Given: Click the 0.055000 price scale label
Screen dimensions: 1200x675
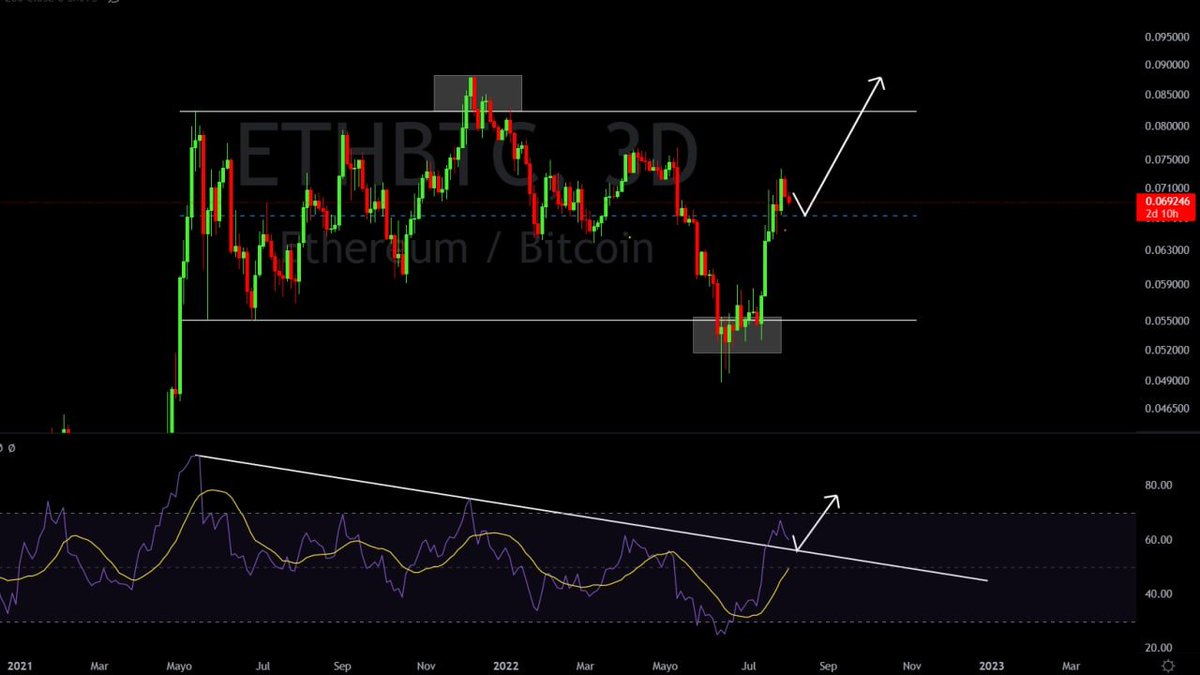Looking at the screenshot, I should pos(1167,320).
